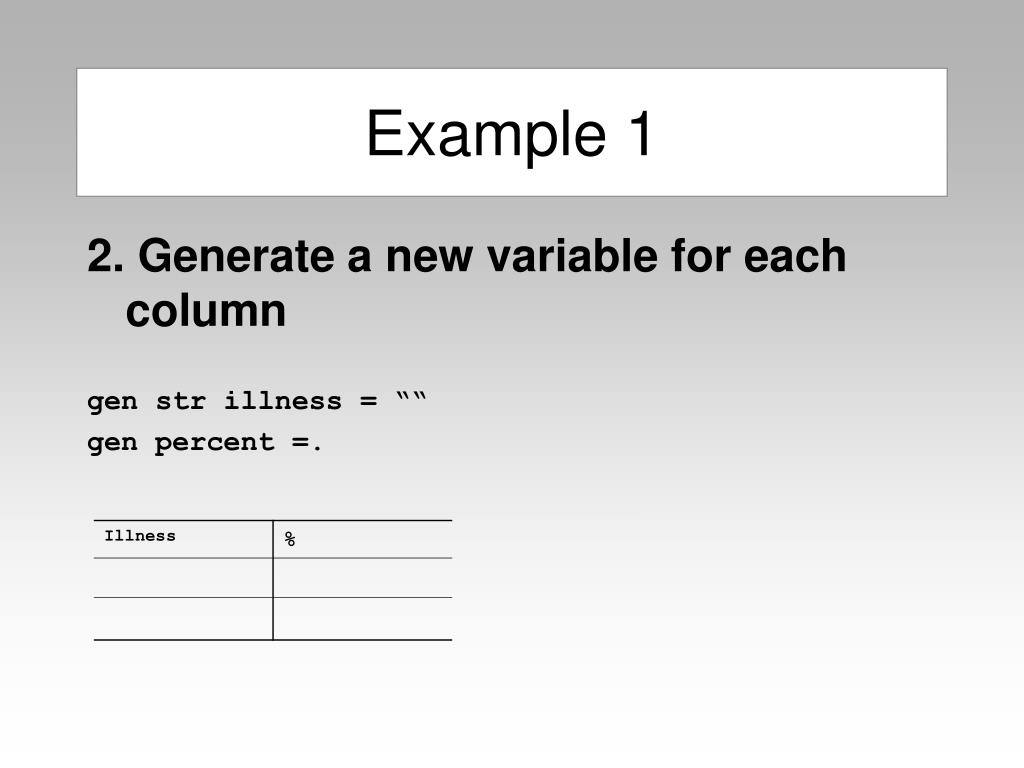Click the 'Generate a new variable' heading
Viewport: 1024px width, 768px height.
click(466, 283)
